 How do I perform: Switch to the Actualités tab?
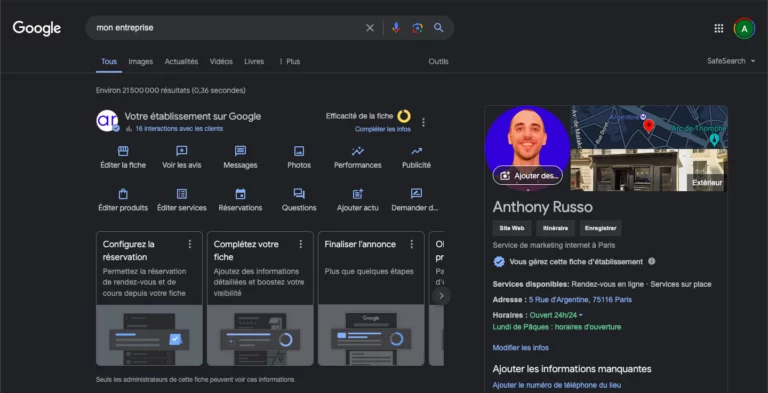coord(181,62)
